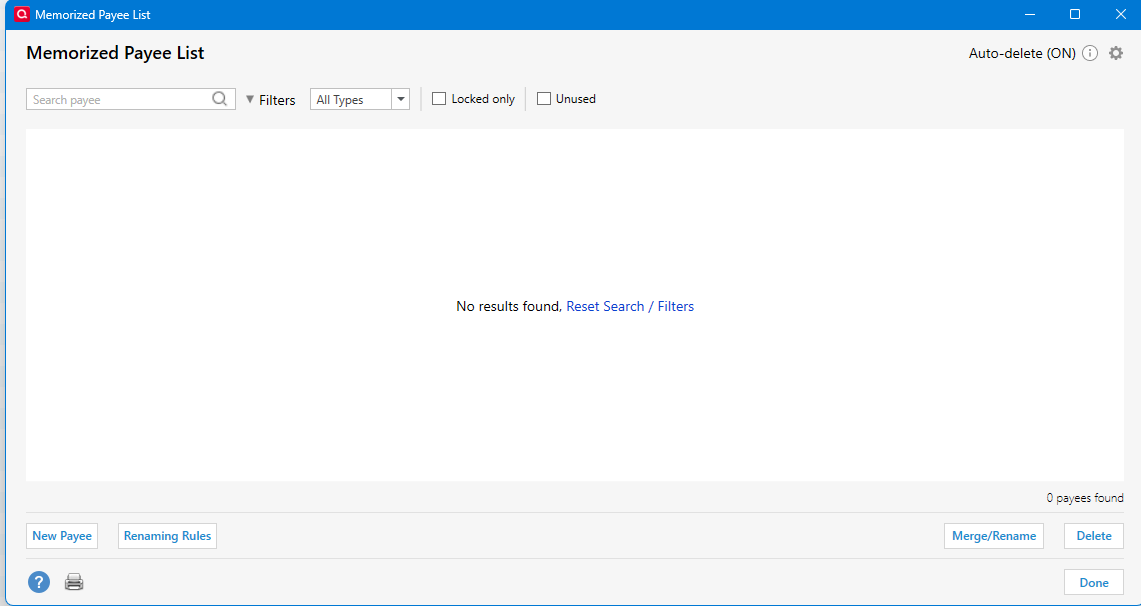Click the Quicken logo in title bar
This screenshot has width=1141, height=606.
tap(22, 15)
